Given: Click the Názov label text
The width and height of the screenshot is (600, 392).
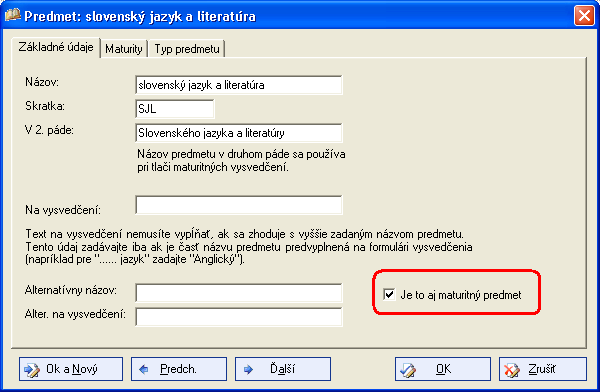Looking at the screenshot, I should (x=42, y=82).
